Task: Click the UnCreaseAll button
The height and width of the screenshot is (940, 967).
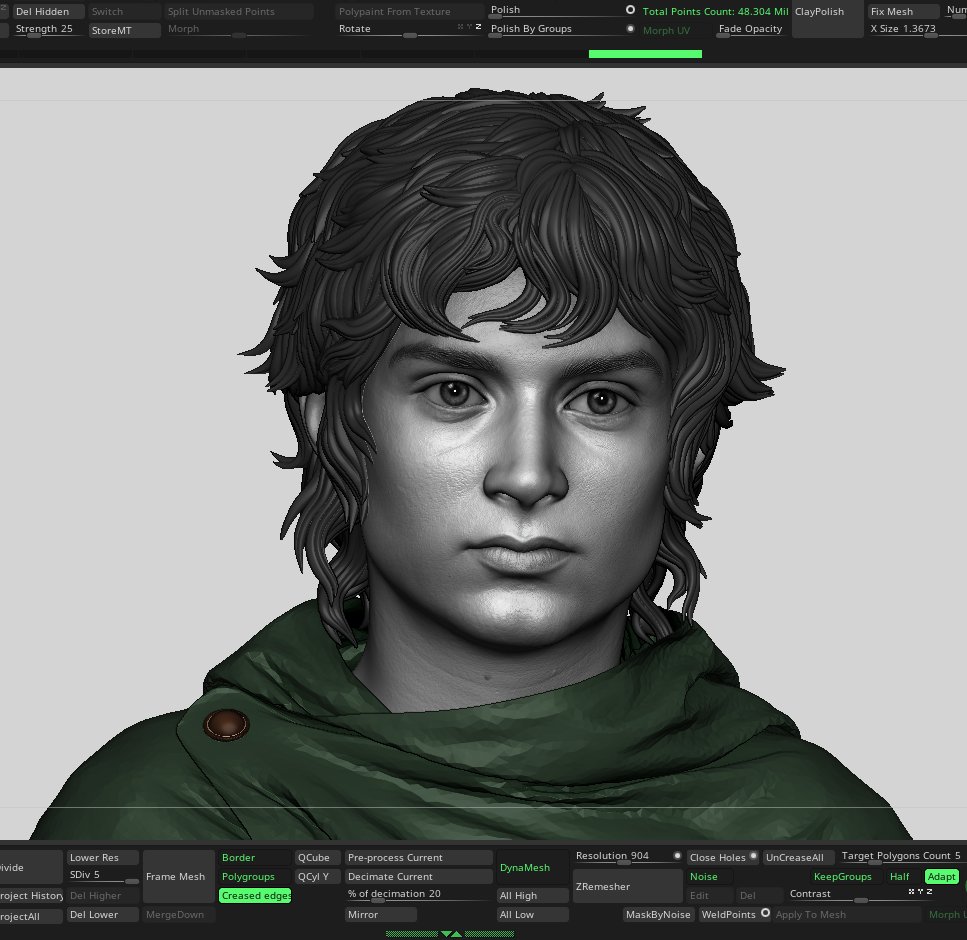Action: [x=798, y=858]
